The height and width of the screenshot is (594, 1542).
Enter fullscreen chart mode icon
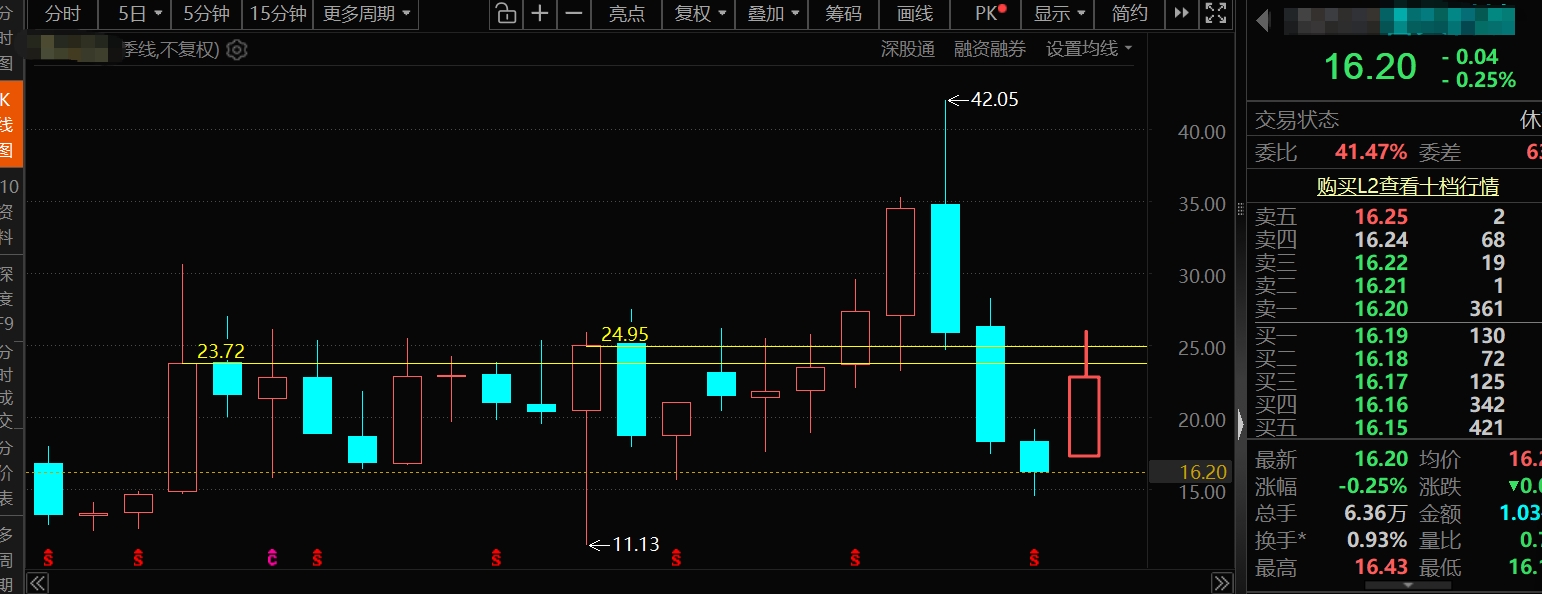(x=1216, y=13)
